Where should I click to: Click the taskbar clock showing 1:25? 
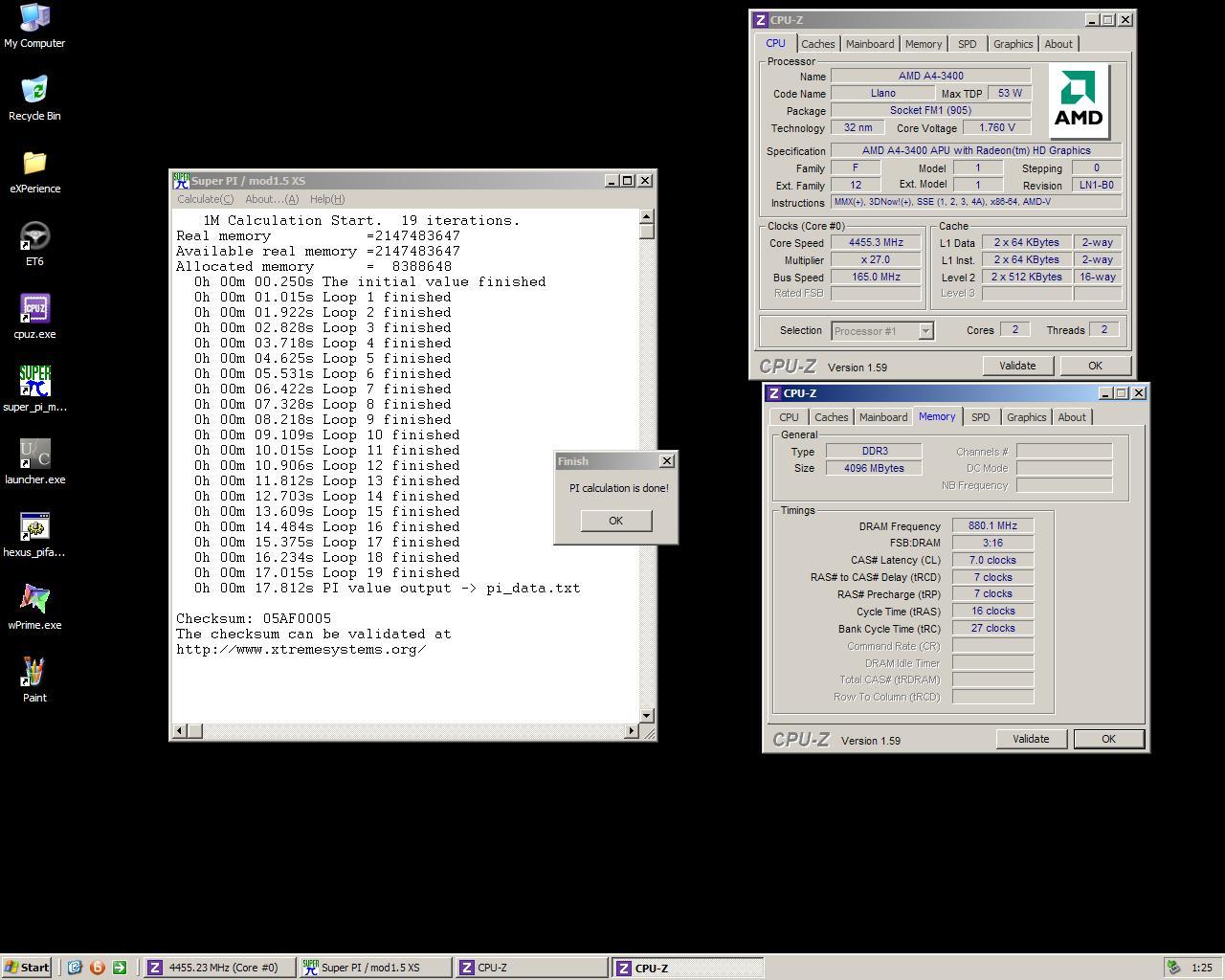tap(1202, 968)
